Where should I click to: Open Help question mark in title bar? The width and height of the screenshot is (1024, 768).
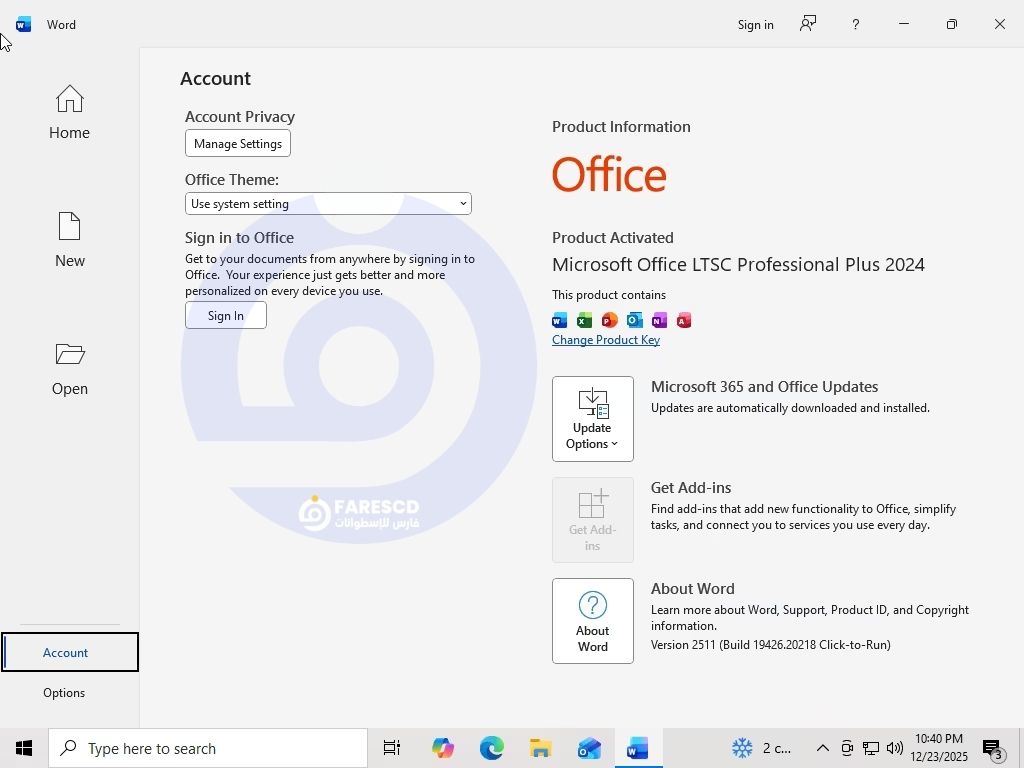855,24
